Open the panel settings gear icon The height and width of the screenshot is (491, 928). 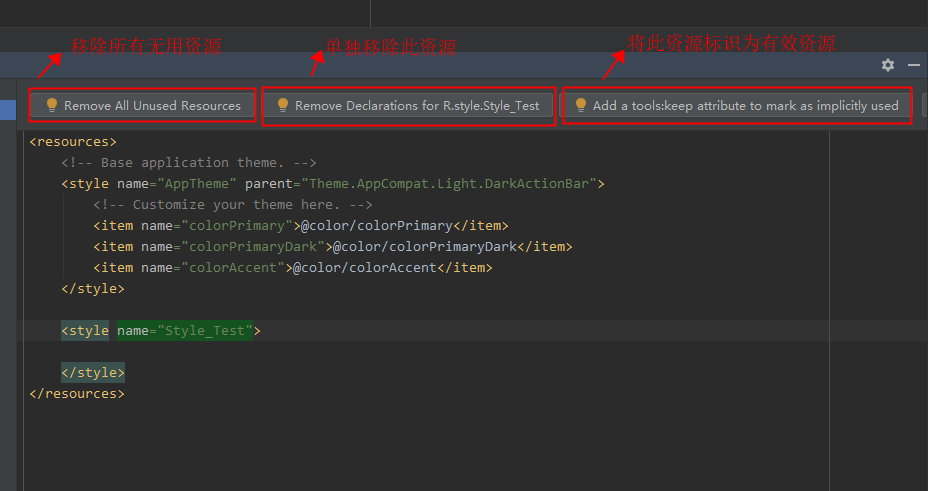point(888,65)
